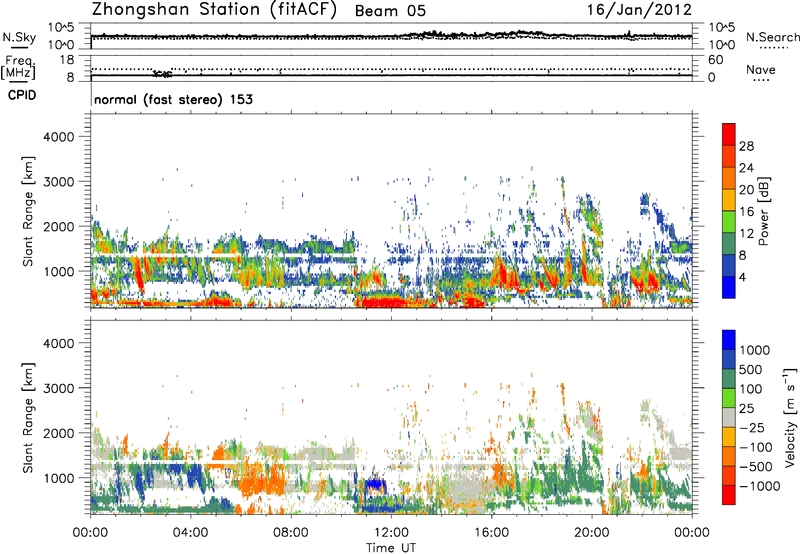
Task: Click '1000' tick on velocity panel y-axis
Action: coord(59,478)
